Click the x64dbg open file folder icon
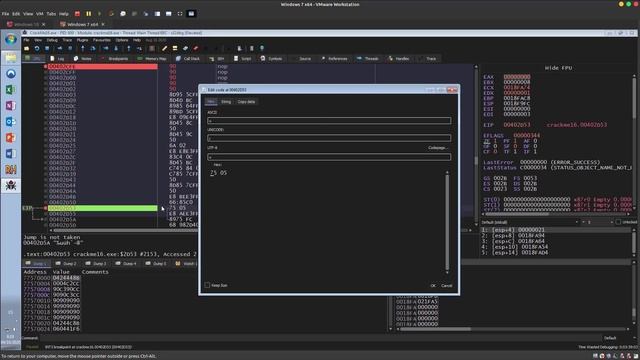The image size is (640, 360). [x=27, y=49]
